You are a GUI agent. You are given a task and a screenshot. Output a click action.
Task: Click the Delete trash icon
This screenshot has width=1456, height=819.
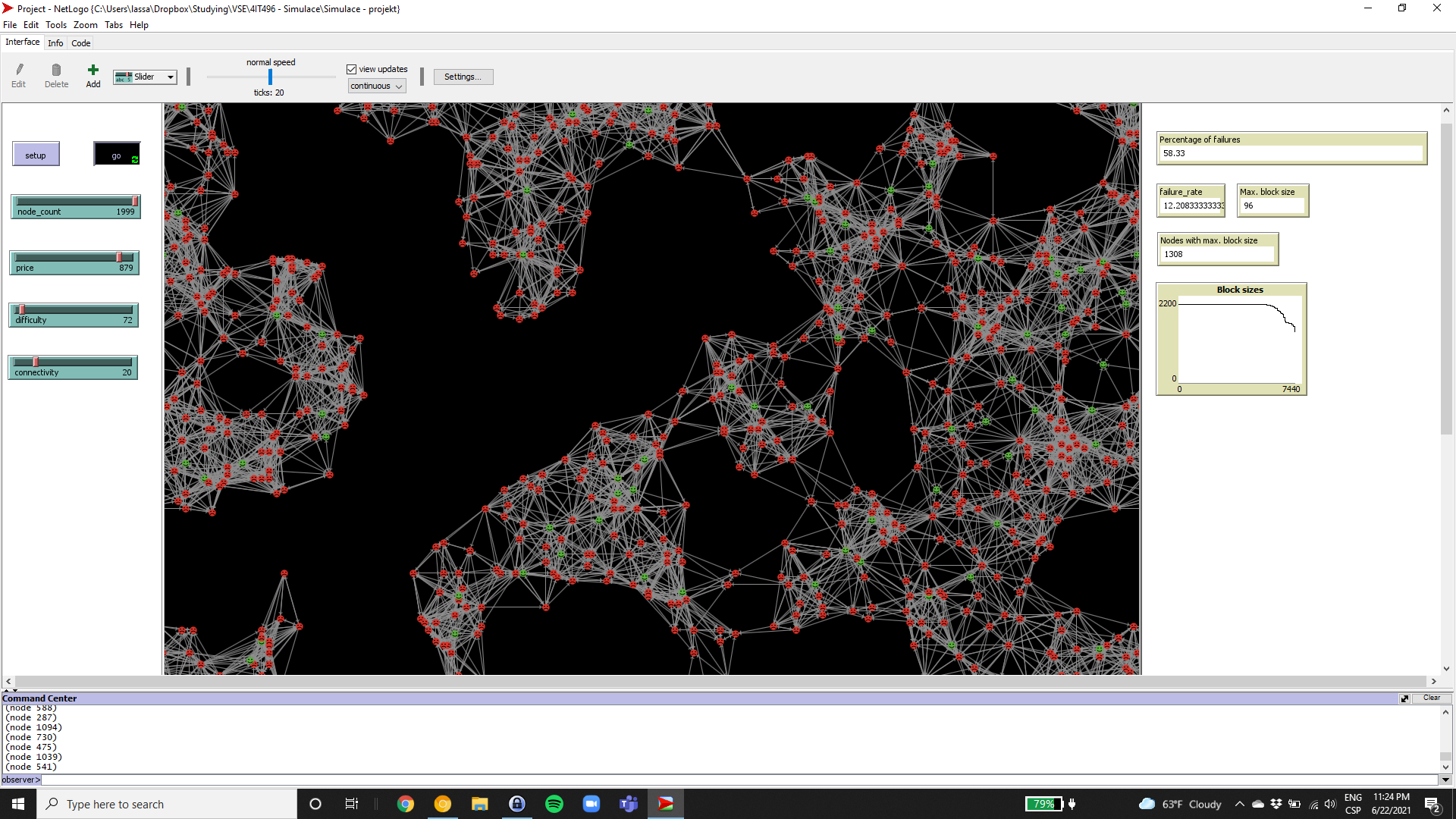(56, 71)
